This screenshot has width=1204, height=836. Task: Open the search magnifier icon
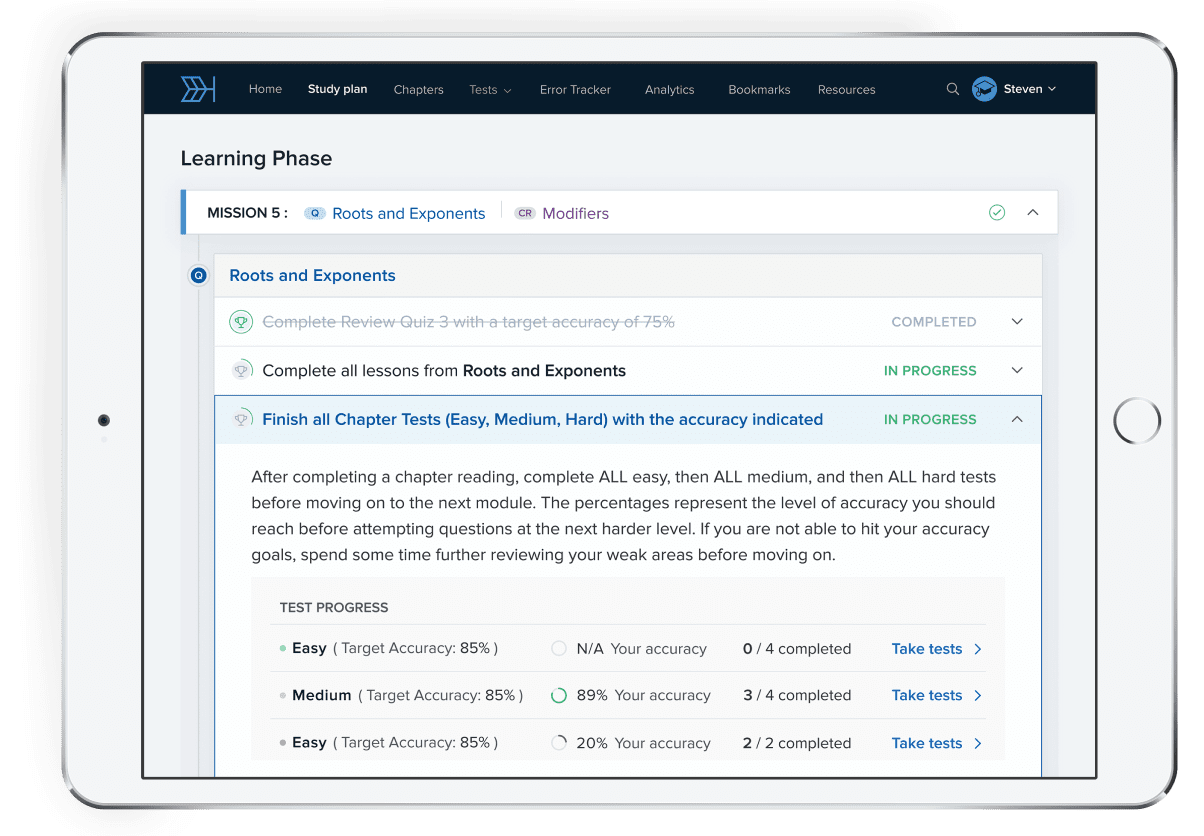tap(952, 89)
